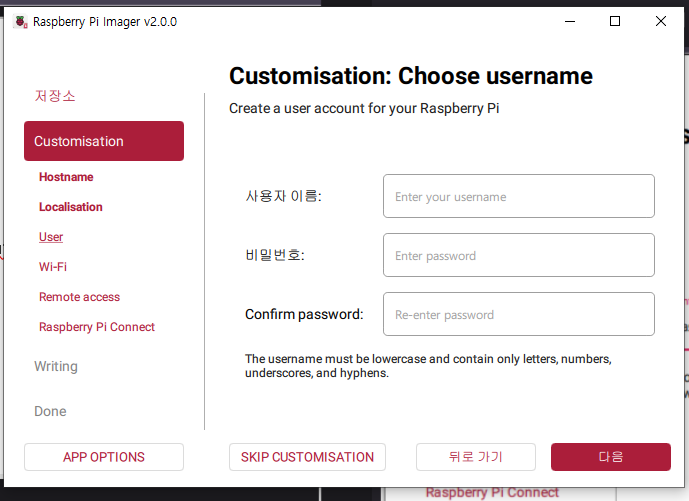The height and width of the screenshot is (501, 689).
Task: Open the Raspberry Pi Connect sidebar step
Action: 97,327
